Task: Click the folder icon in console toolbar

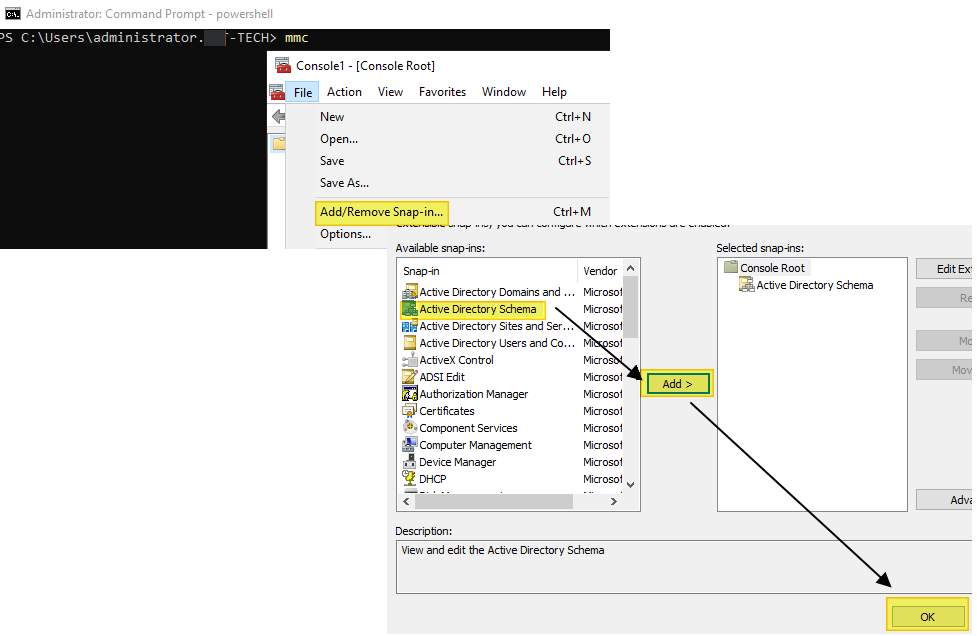Action: (279, 143)
